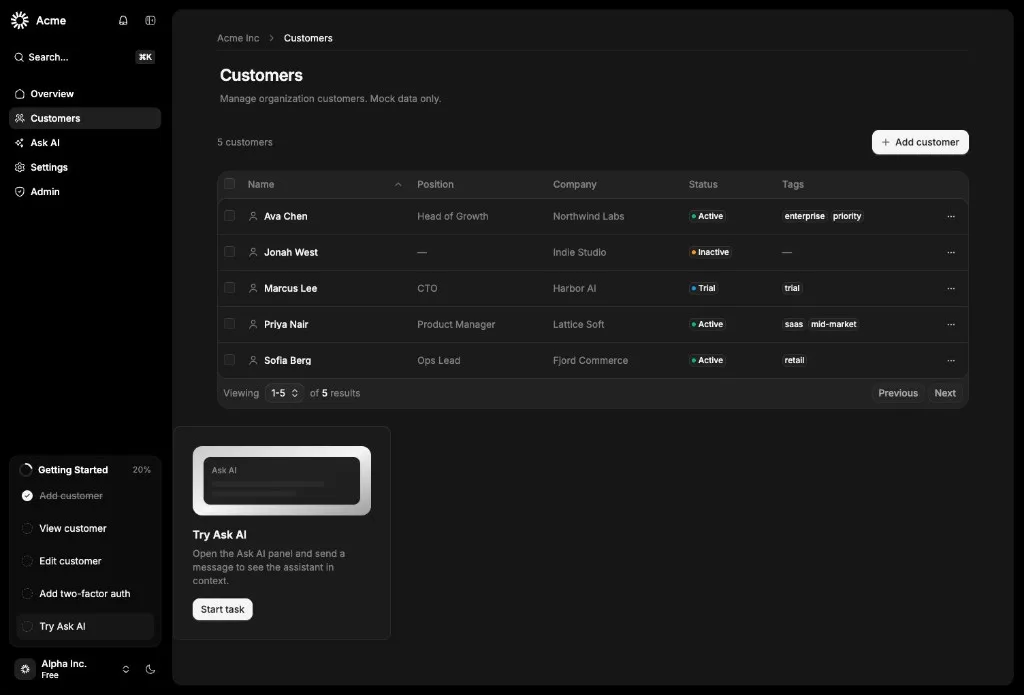The height and width of the screenshot is (695, 1024).
Task: Check the Priya Nair row checkbox
Action: 229,323
